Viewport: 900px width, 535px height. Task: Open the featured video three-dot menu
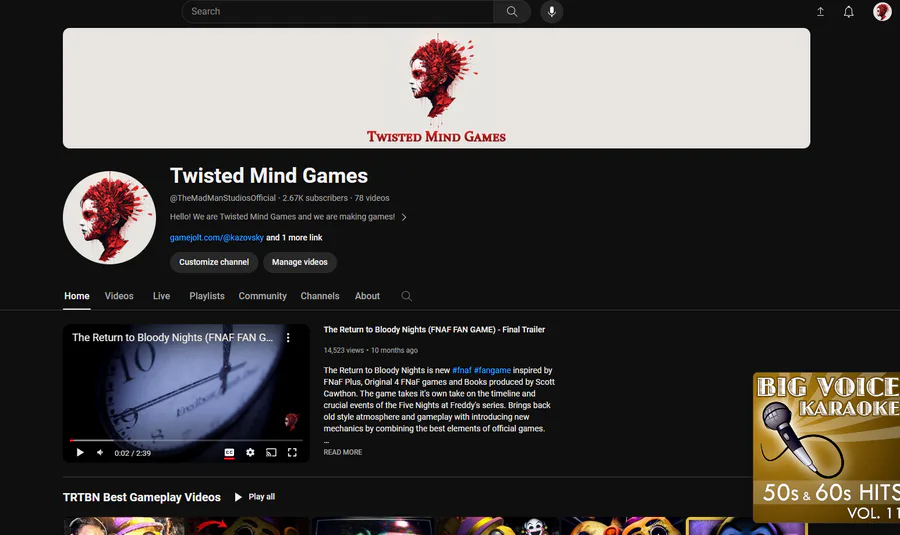click(x=288, y=338)
